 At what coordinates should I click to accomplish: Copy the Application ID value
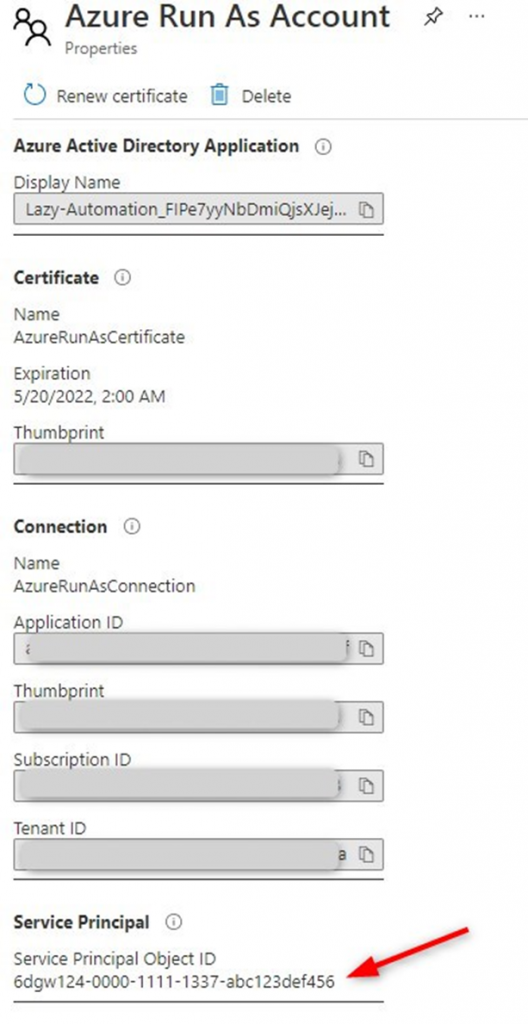pyautogui.click(x=367, y=649)
